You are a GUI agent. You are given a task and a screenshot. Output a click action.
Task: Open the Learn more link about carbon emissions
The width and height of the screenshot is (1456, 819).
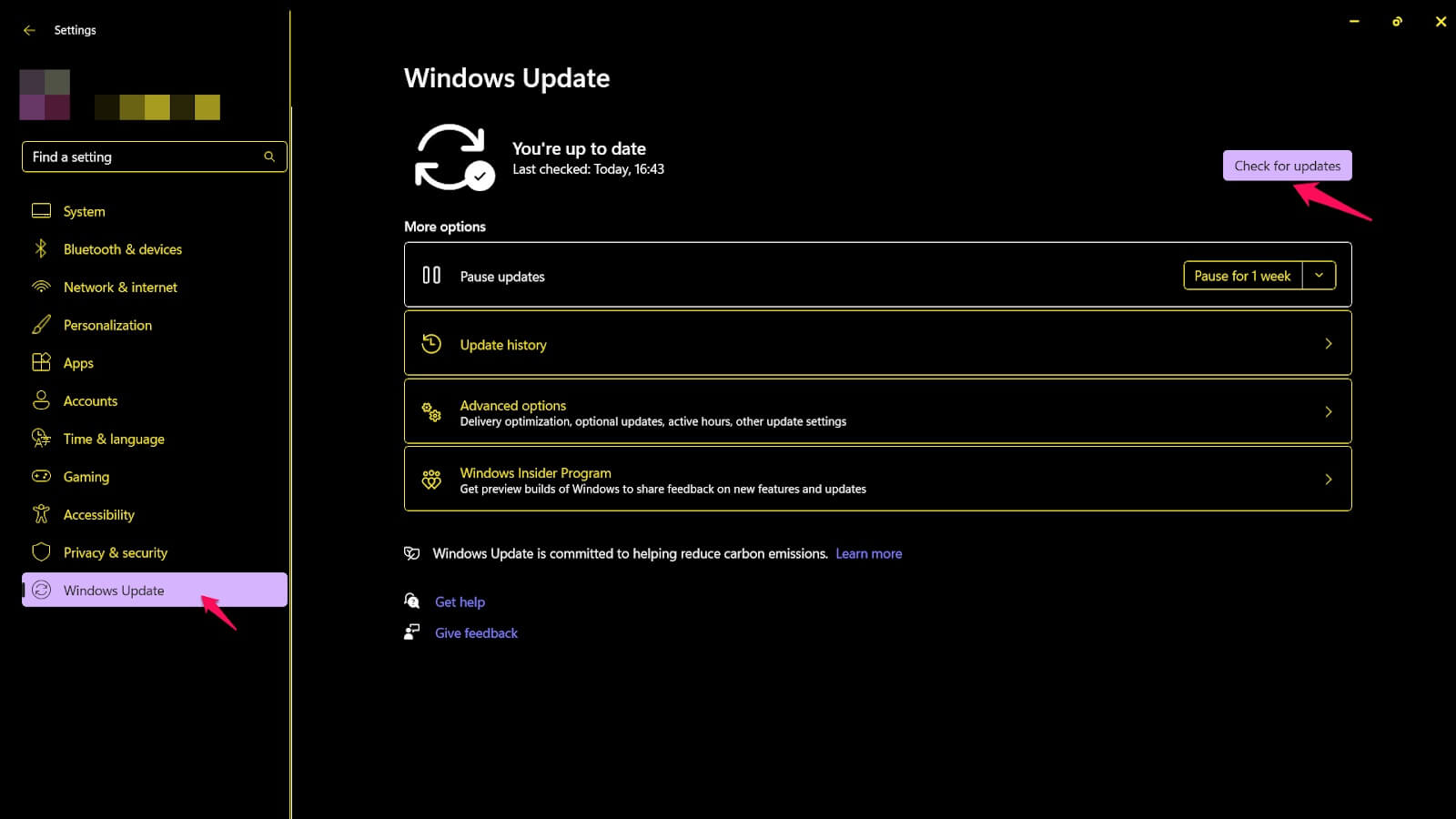(869, 552)
